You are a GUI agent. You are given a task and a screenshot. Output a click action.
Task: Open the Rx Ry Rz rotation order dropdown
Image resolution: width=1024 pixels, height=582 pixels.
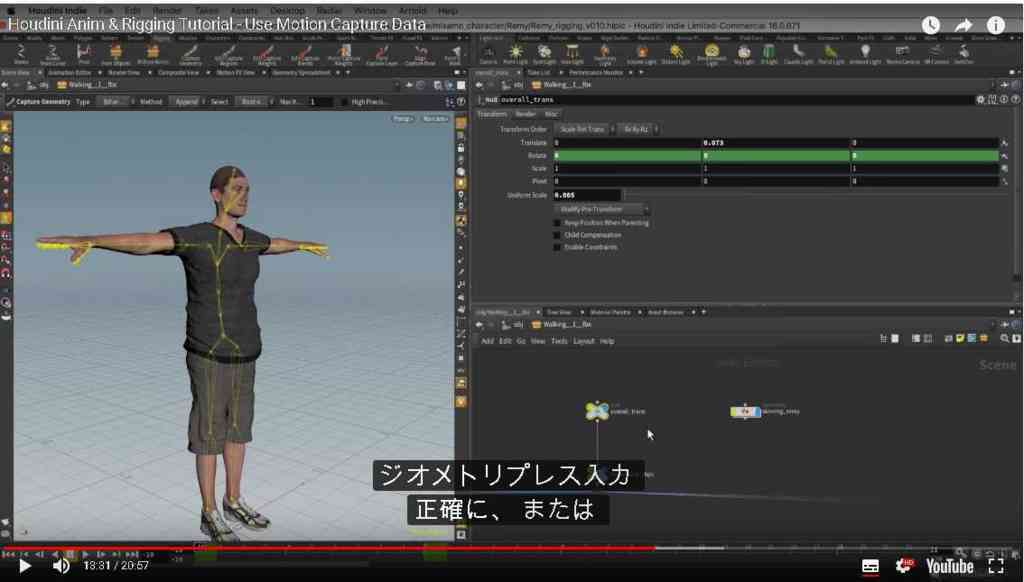[x=638, y=129]
